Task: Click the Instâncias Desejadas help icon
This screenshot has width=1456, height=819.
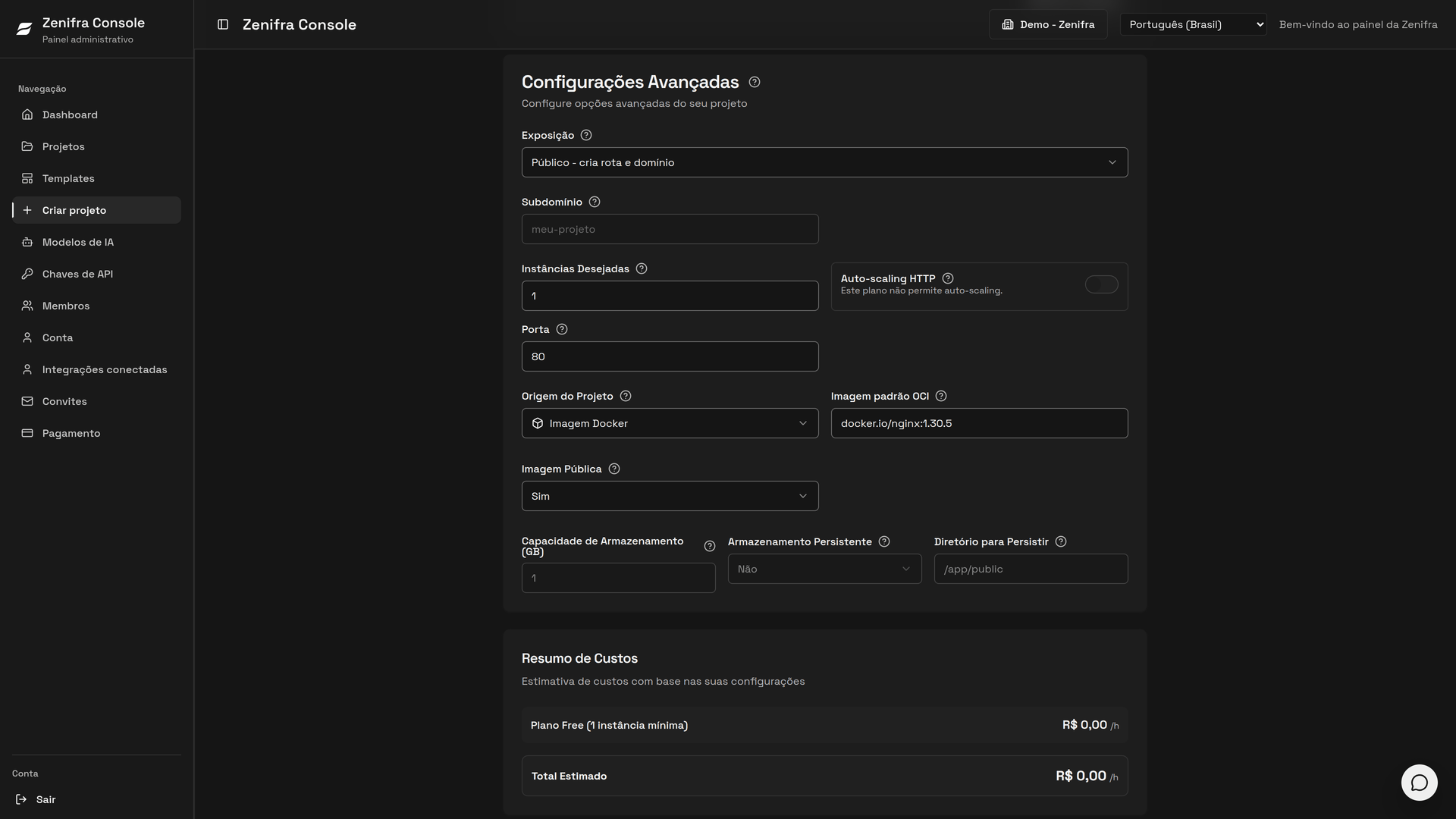Action: click(x=642, y=268)
